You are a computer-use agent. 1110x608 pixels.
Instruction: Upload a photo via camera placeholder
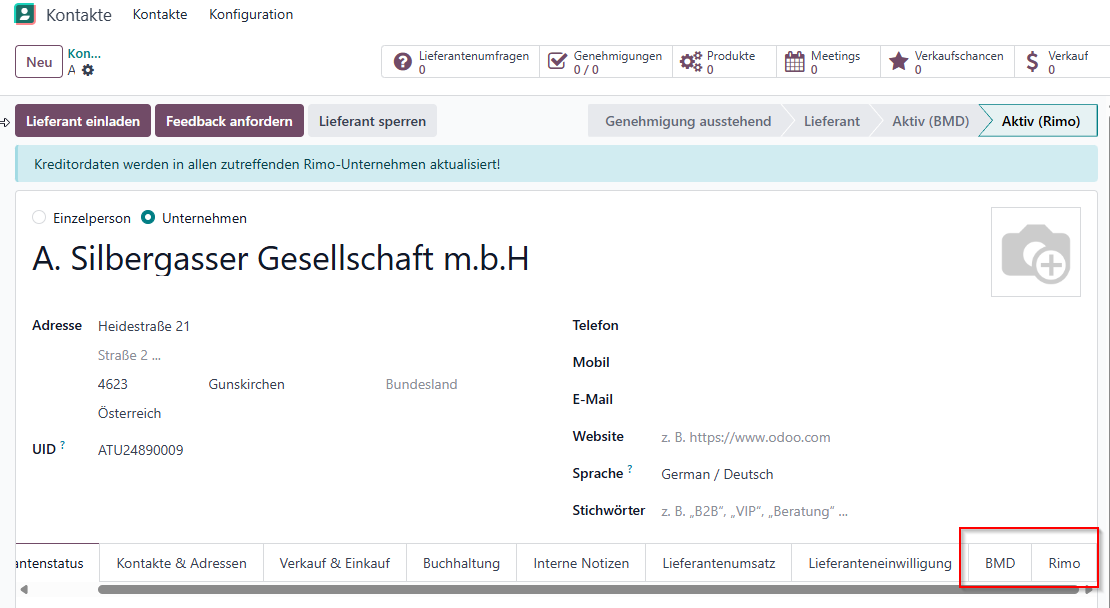[x=1036, y=252]
